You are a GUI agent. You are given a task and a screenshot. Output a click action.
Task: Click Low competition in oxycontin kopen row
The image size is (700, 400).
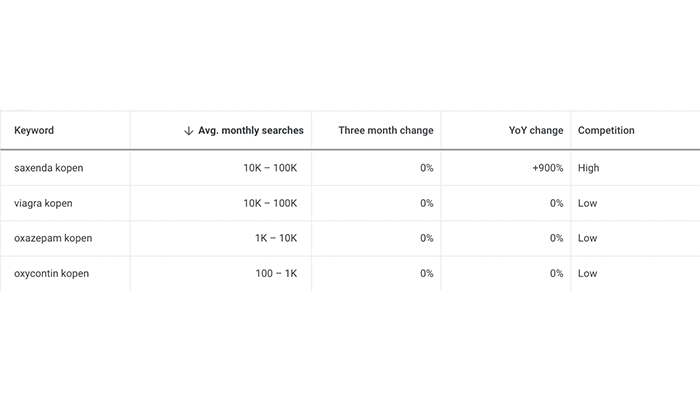(x=587, y=273)
